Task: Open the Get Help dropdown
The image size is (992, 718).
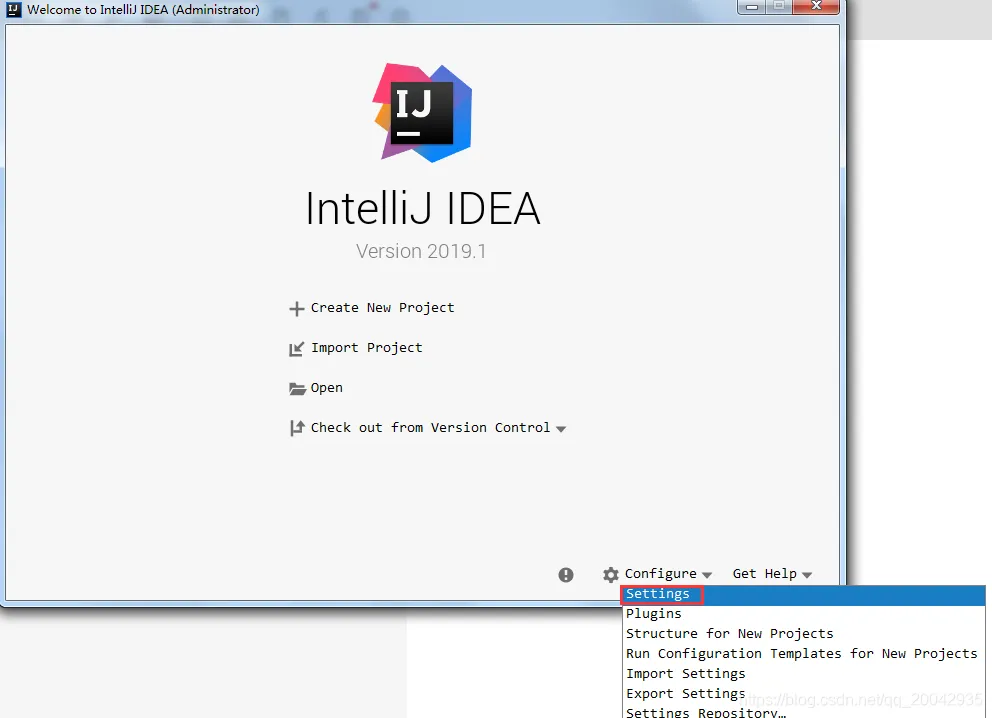Action: point(772,574)
